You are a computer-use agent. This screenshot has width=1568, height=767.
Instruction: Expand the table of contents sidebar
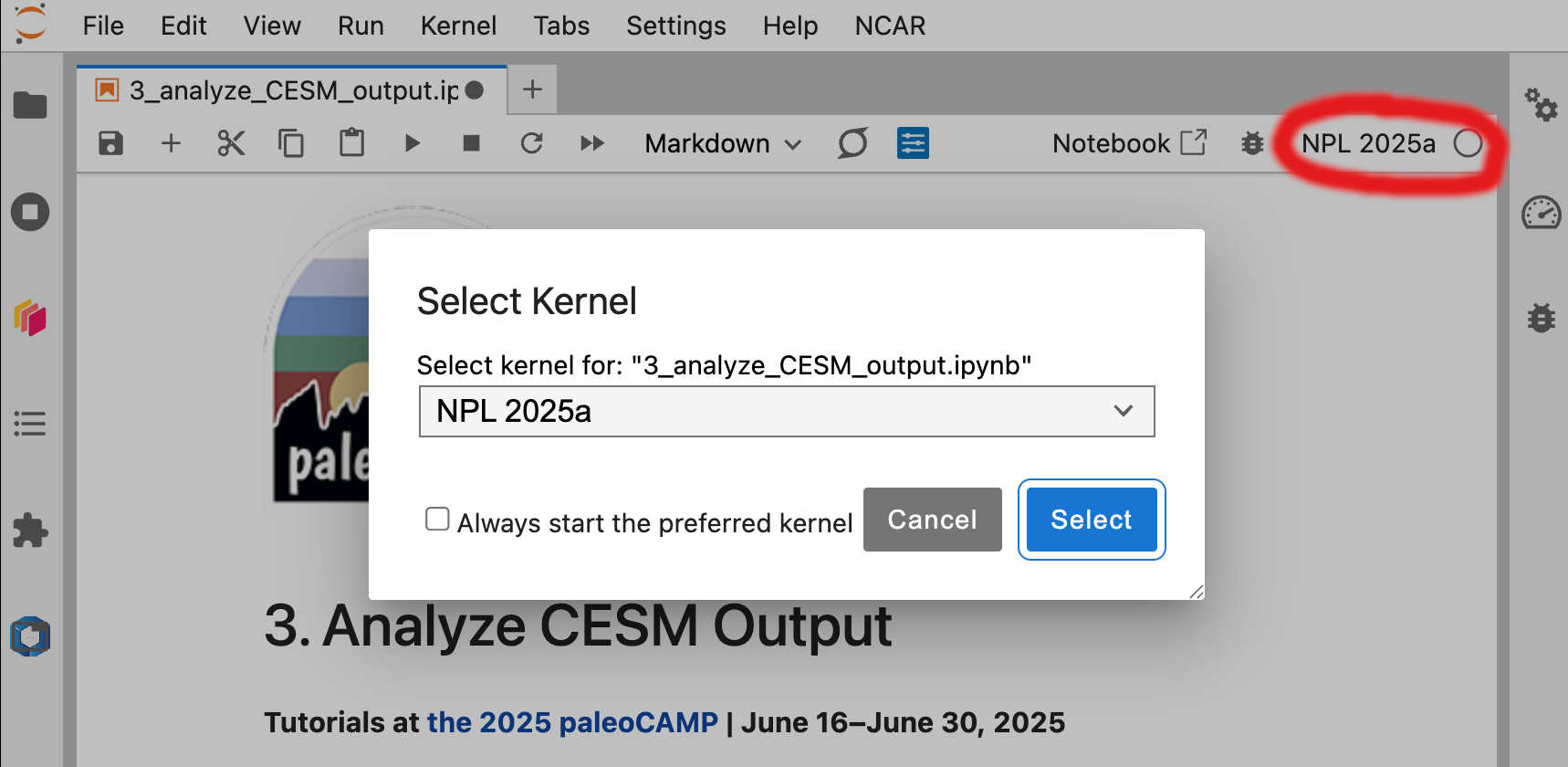29,423
